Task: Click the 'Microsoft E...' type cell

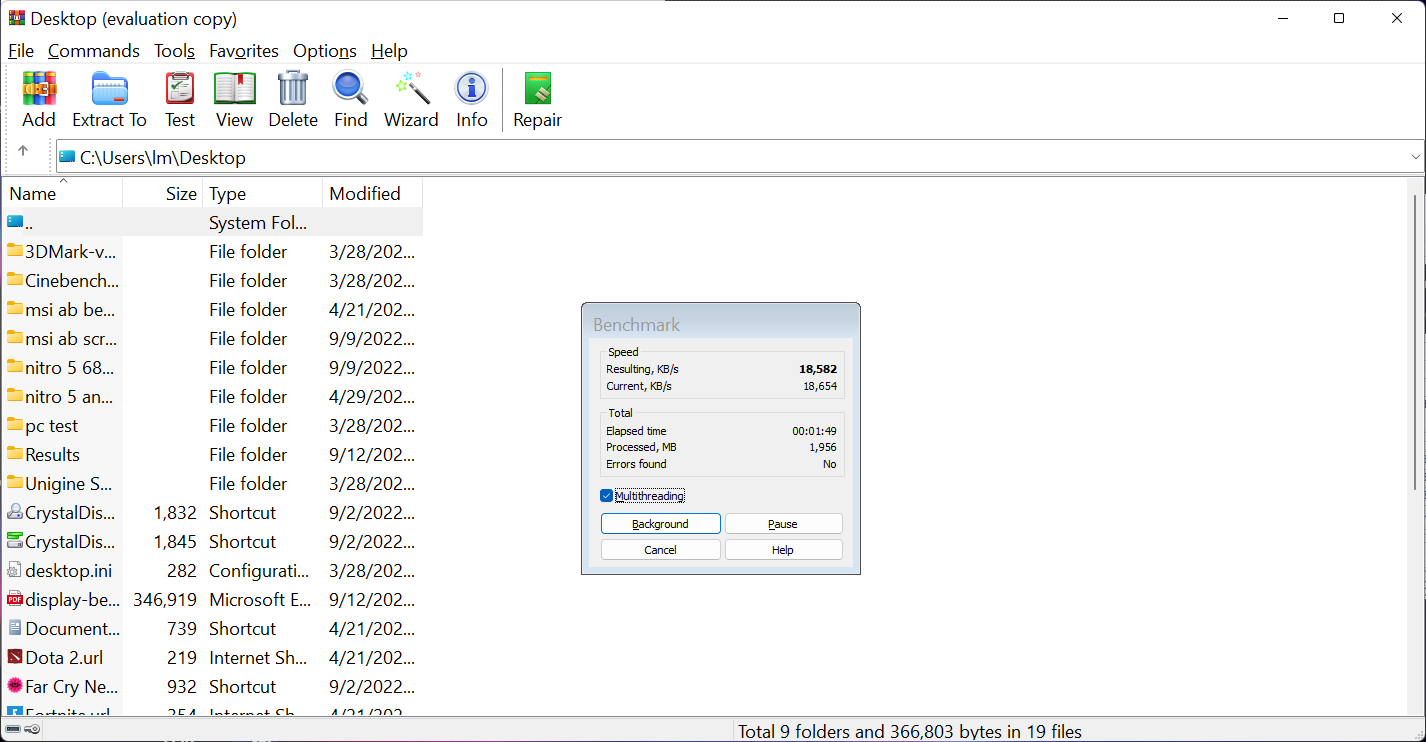Action: [258, 600]
